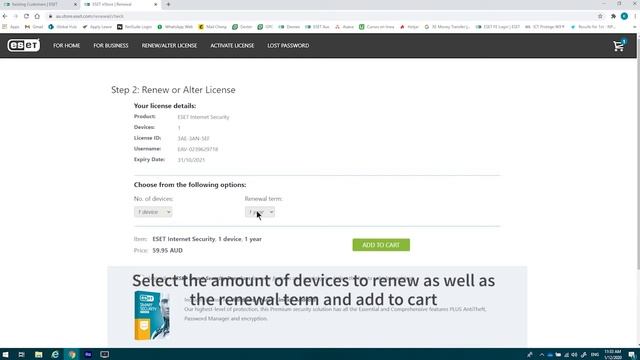Go to ACTIVATE LICENSE page

[x=232, y=46]
